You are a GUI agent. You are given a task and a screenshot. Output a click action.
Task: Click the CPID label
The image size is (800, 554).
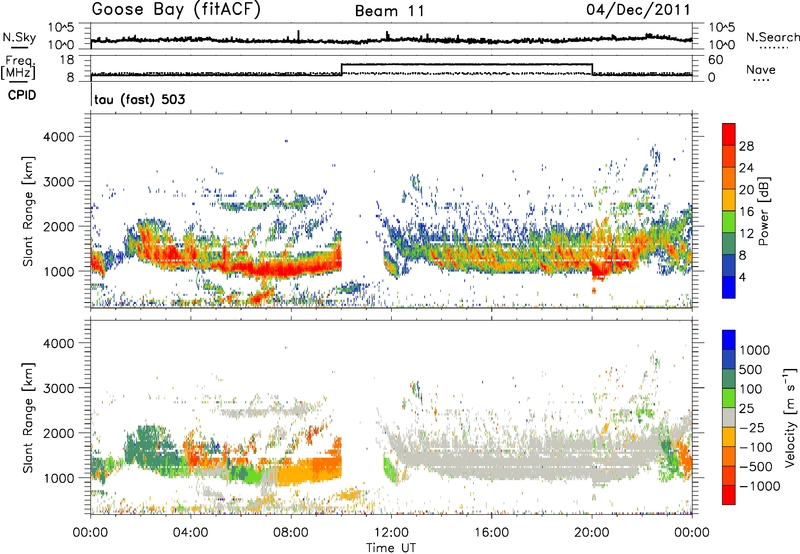point(22,95)
